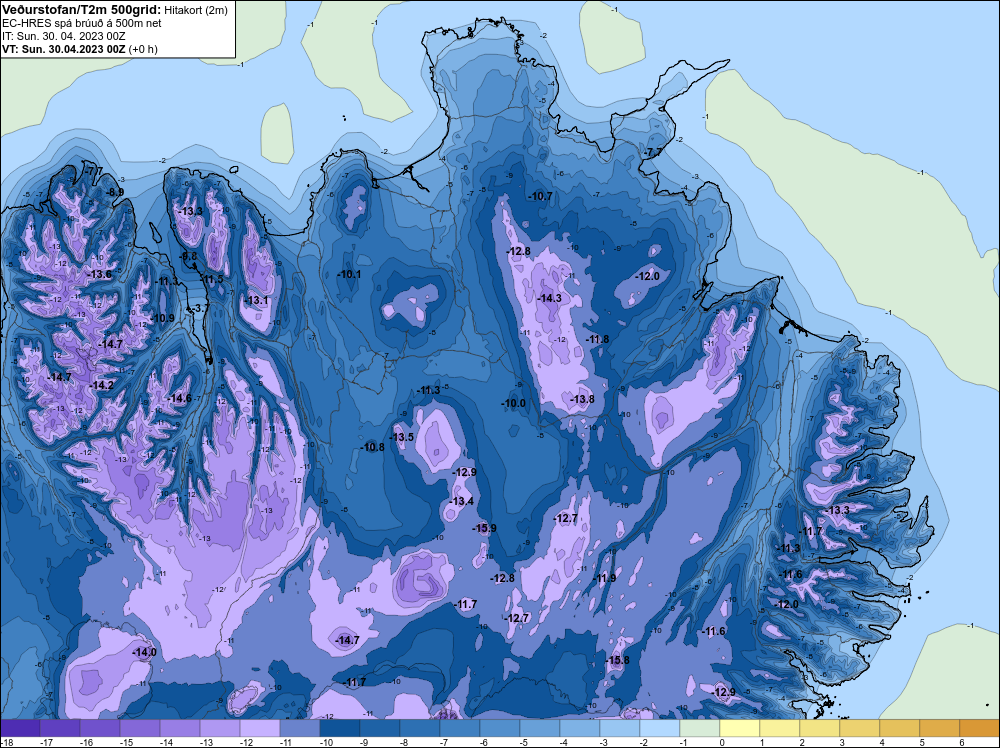Select the pale green swatch in color scale
Viewport: 1000px width, 748px height.
tap(700, 728)
